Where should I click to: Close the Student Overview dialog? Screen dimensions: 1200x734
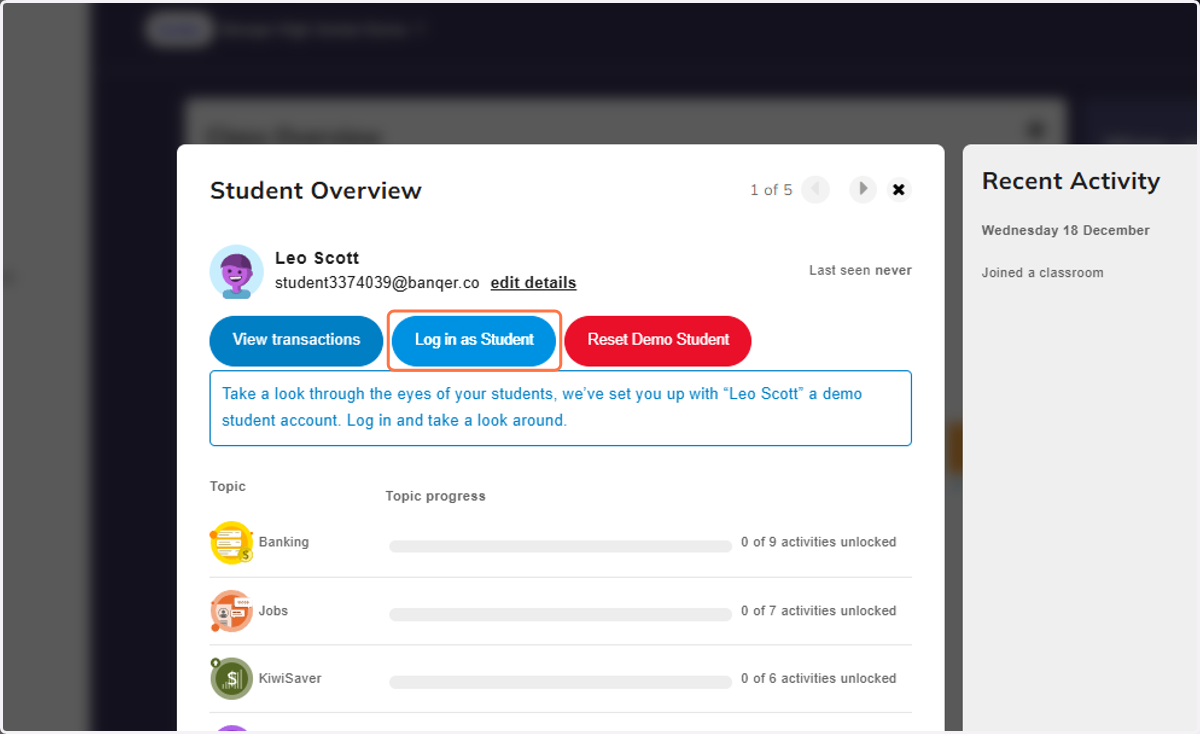point(899,189)
